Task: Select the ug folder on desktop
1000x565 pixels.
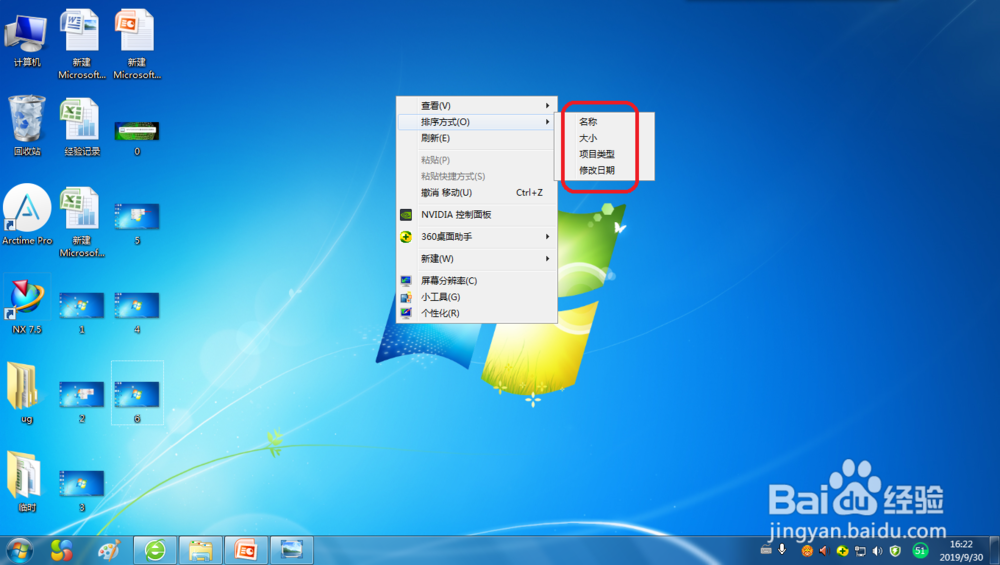Action: pos(26,392)
